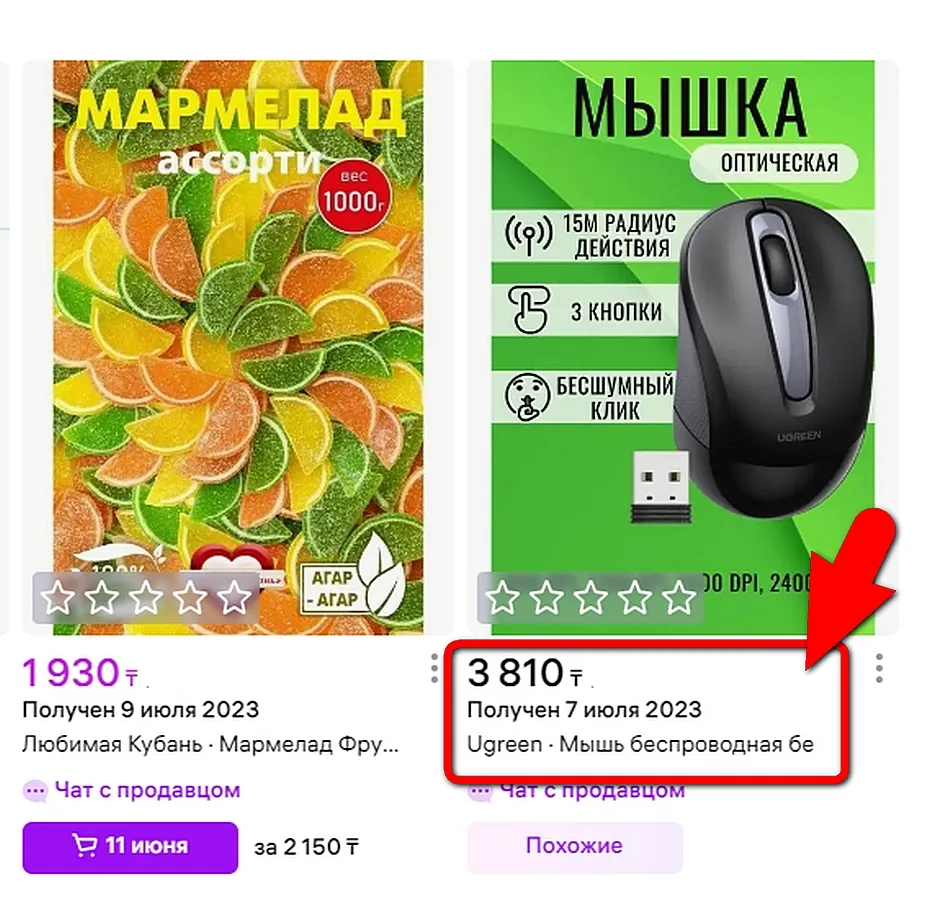Select the second star for the mouse
Screen dimensions: 938x900
546,598
